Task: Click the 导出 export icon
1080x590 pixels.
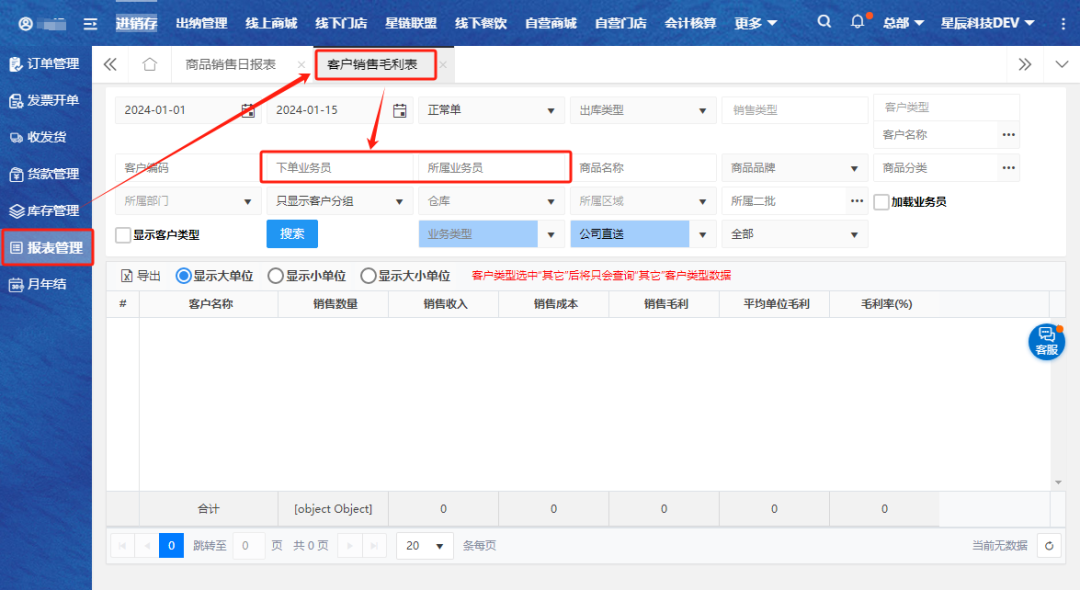Action: point(127,276)
